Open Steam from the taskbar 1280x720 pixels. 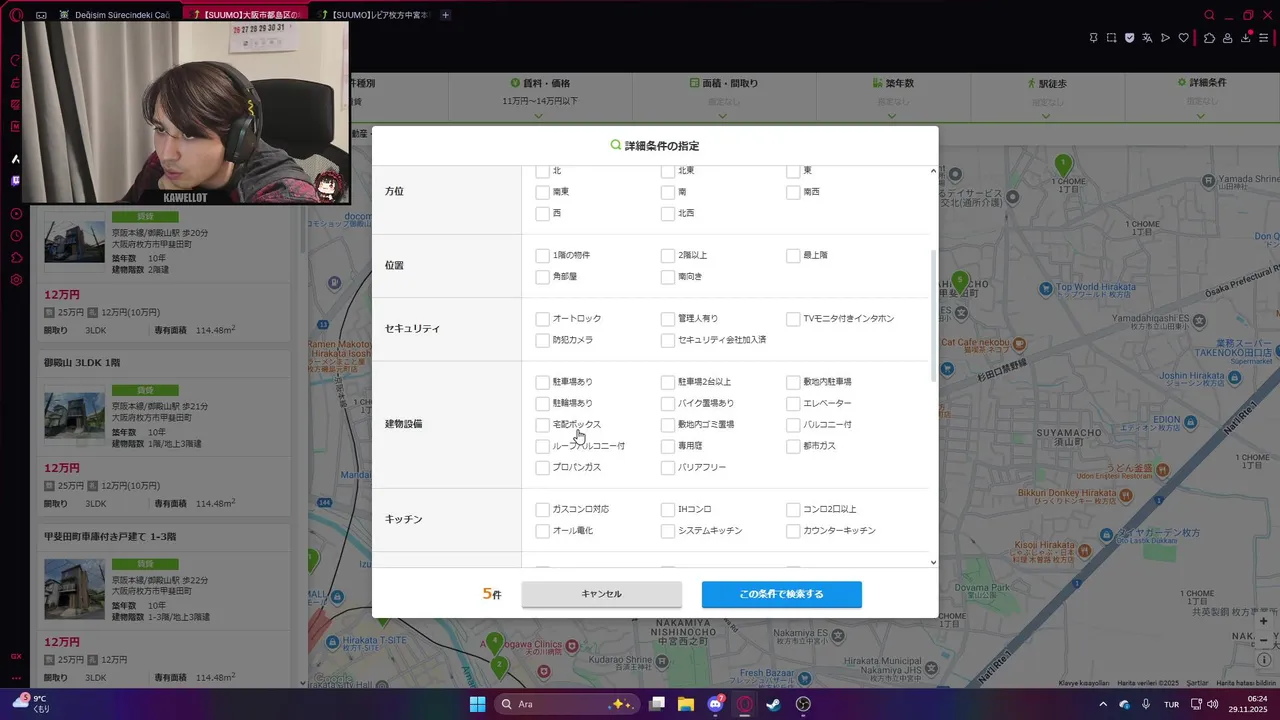click(774, 704)
